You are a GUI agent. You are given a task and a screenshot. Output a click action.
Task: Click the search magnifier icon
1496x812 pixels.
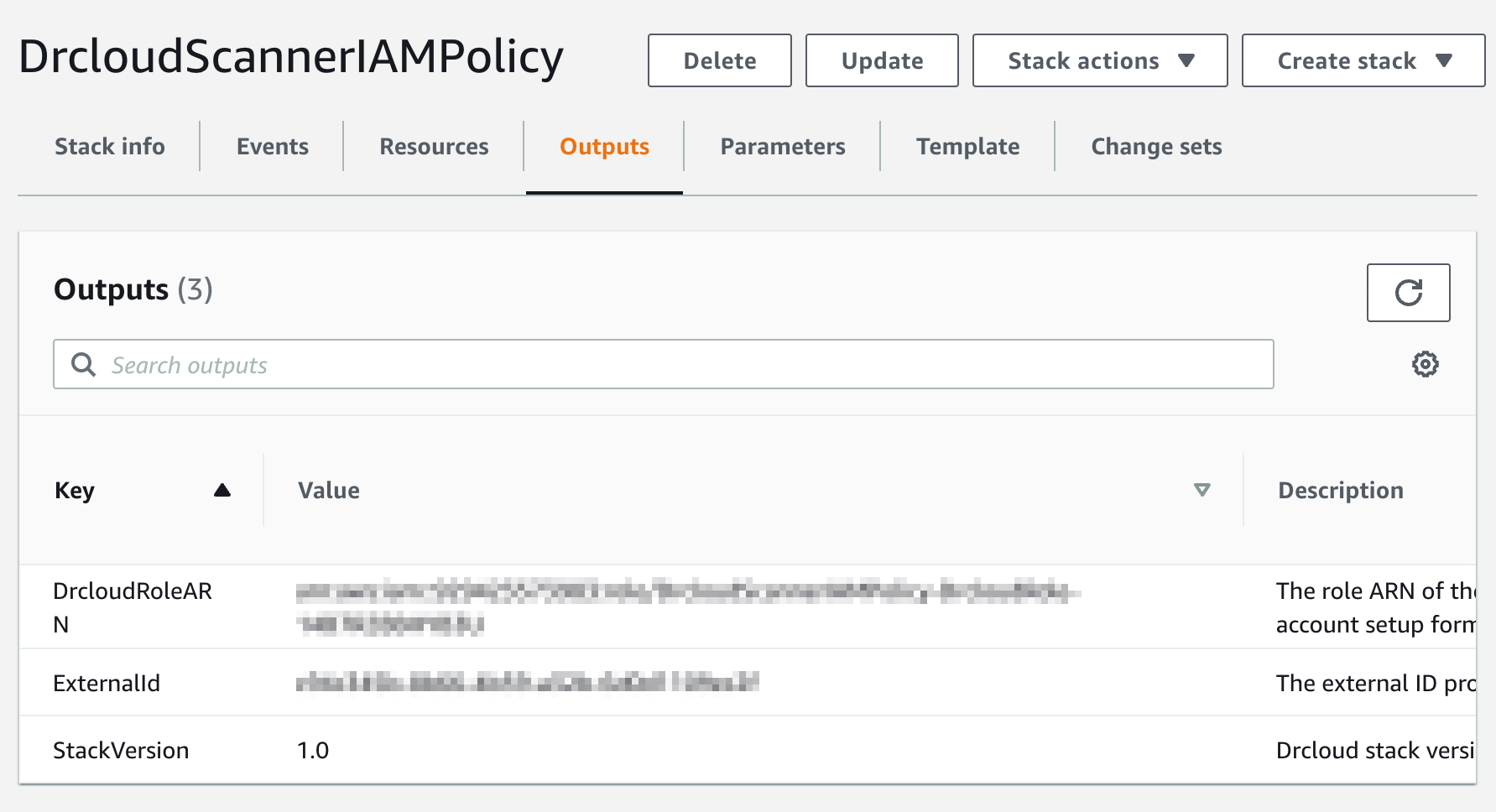coord(83,364)
